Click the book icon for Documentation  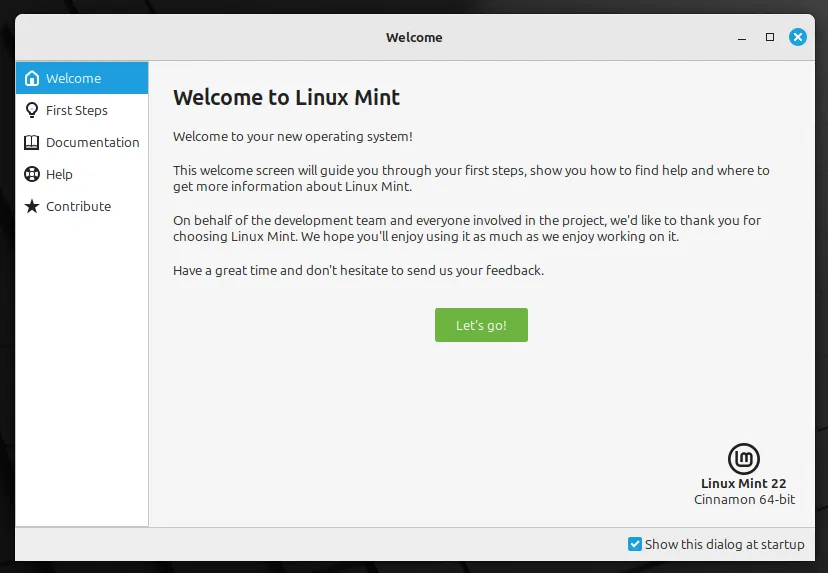[x=32, y=143]
